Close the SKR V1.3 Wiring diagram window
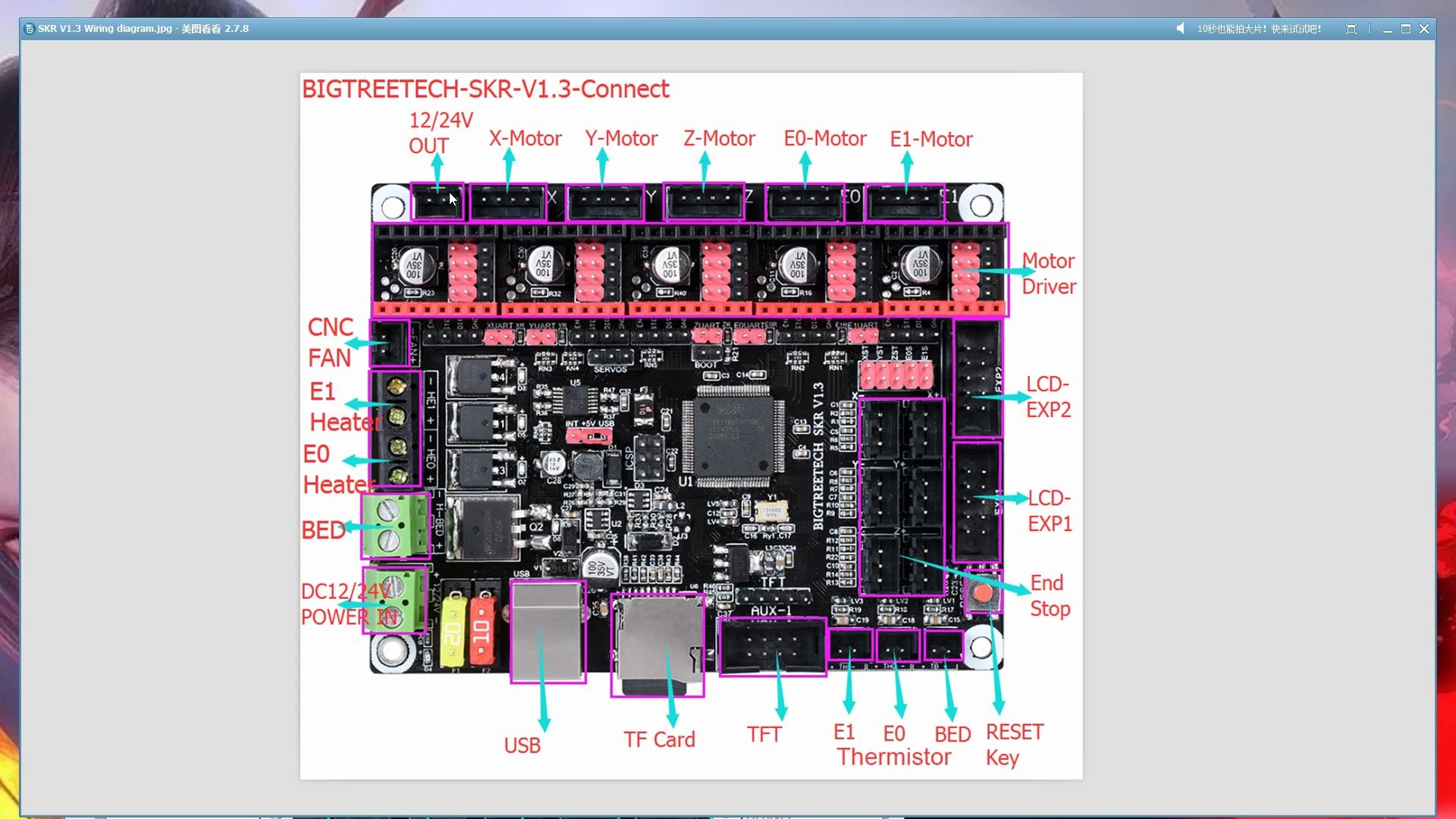Image resolution: width=1456 pixels, height=819 pixels. (x=1424, y=29)
